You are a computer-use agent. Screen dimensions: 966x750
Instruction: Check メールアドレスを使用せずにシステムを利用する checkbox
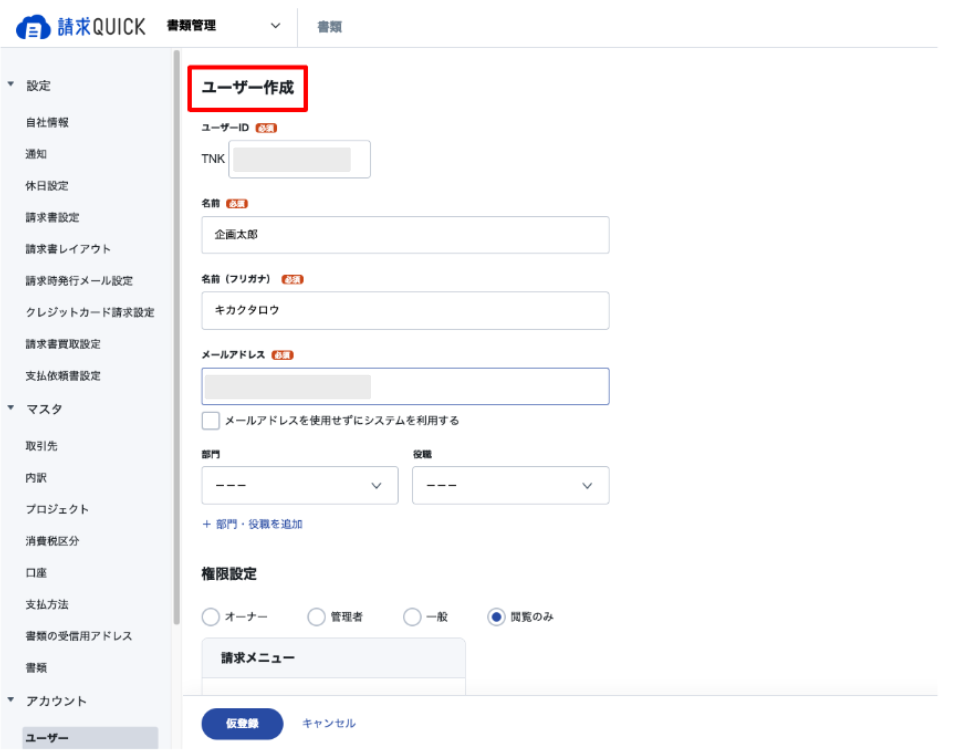click(211, 420)
